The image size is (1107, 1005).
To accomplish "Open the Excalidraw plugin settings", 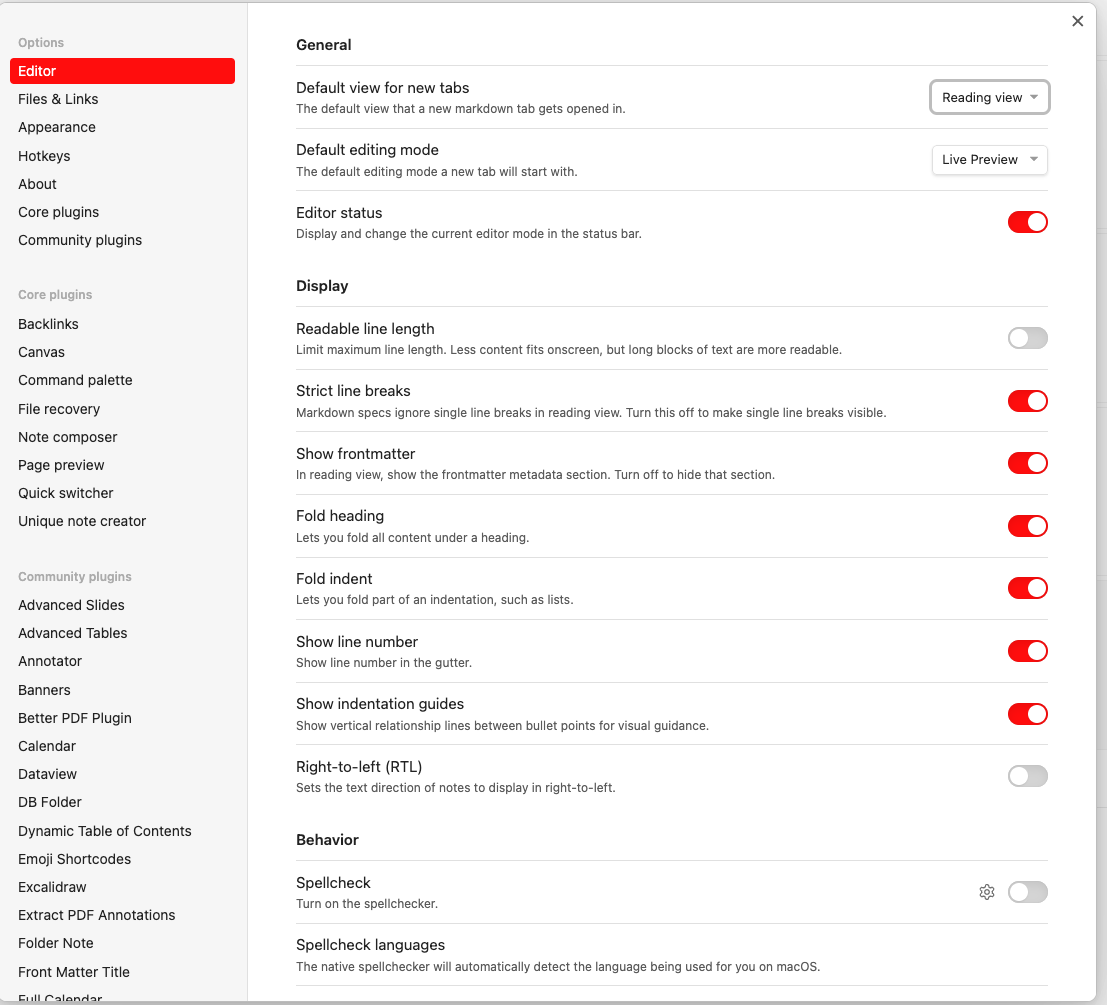I will click(x=51, y=887).
